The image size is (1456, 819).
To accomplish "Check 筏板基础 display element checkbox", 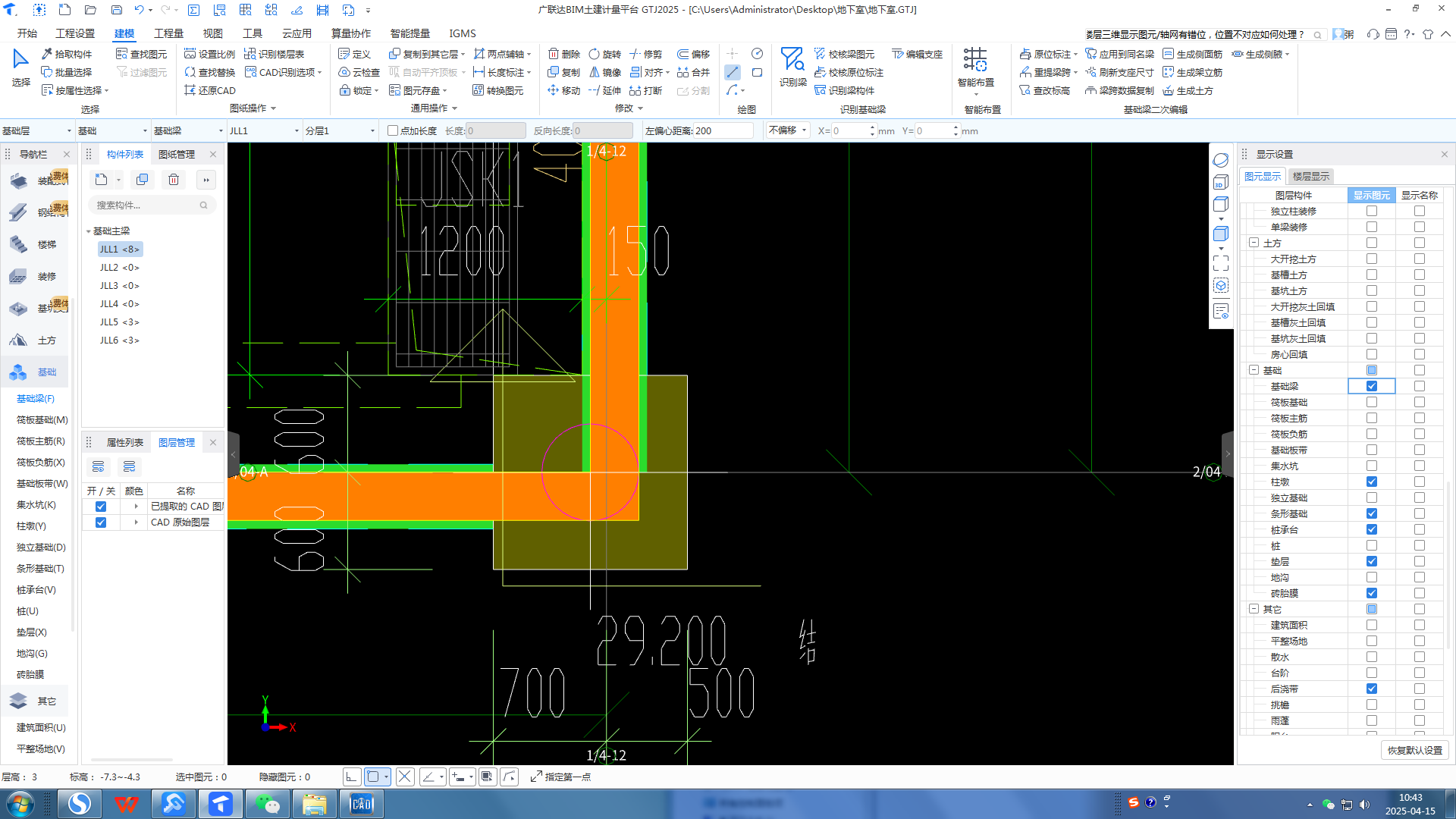I will tap(1372, 402).
